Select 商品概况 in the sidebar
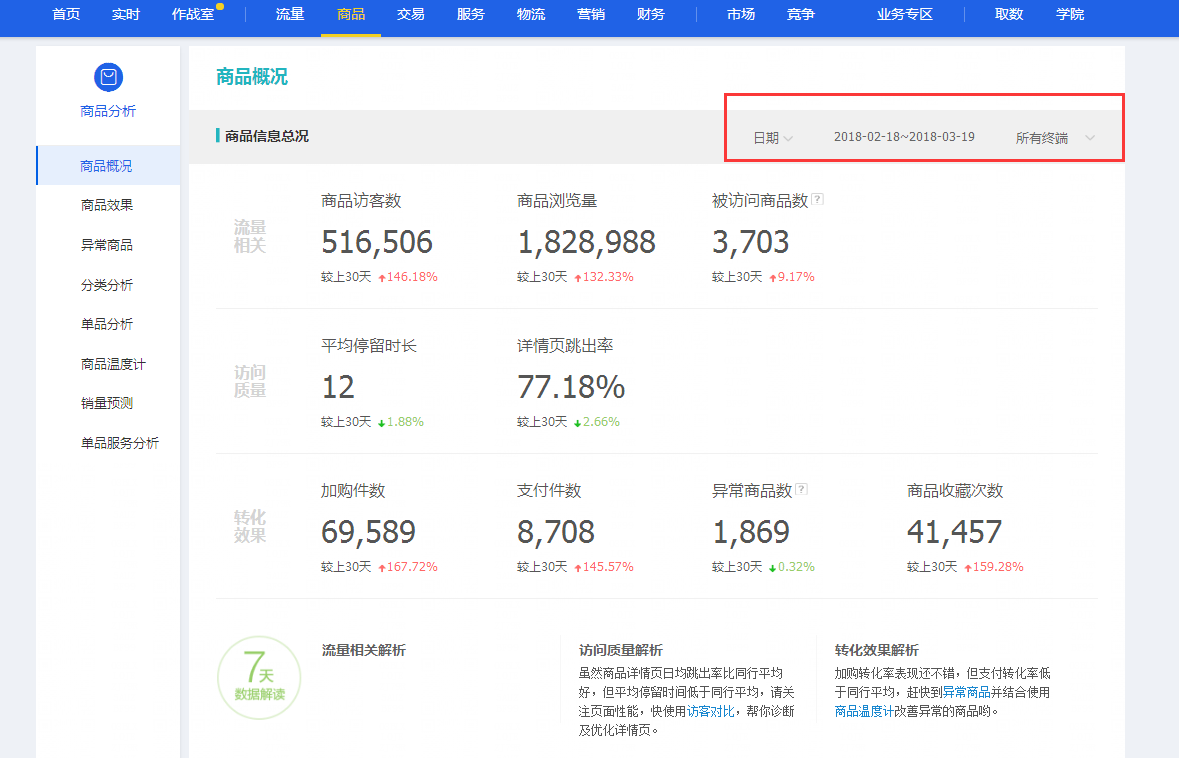 click(108, 165)
